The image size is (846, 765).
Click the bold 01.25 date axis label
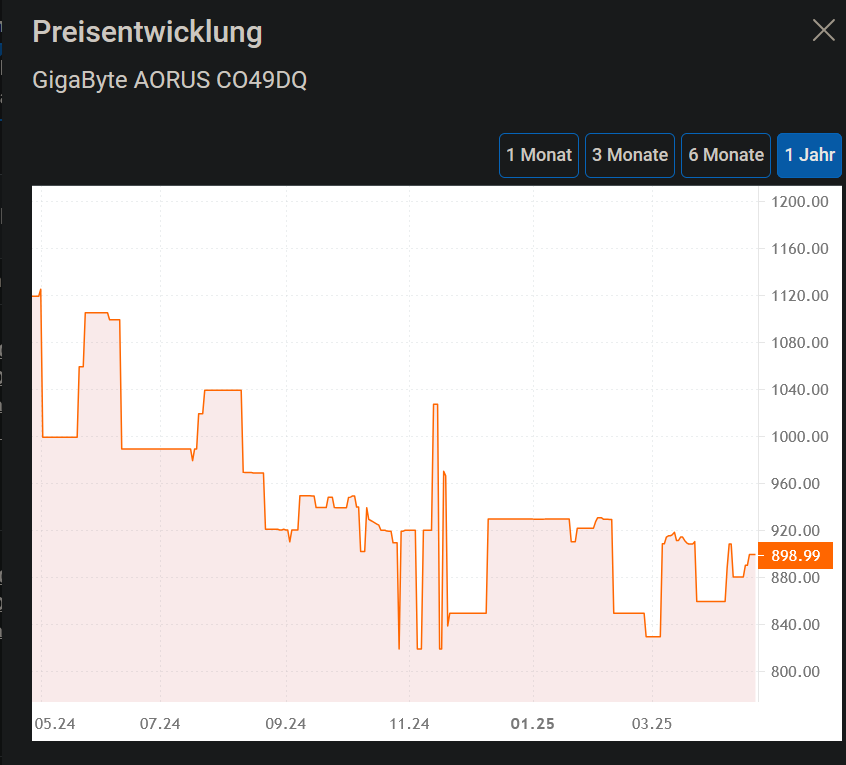[x=533, y=724]
